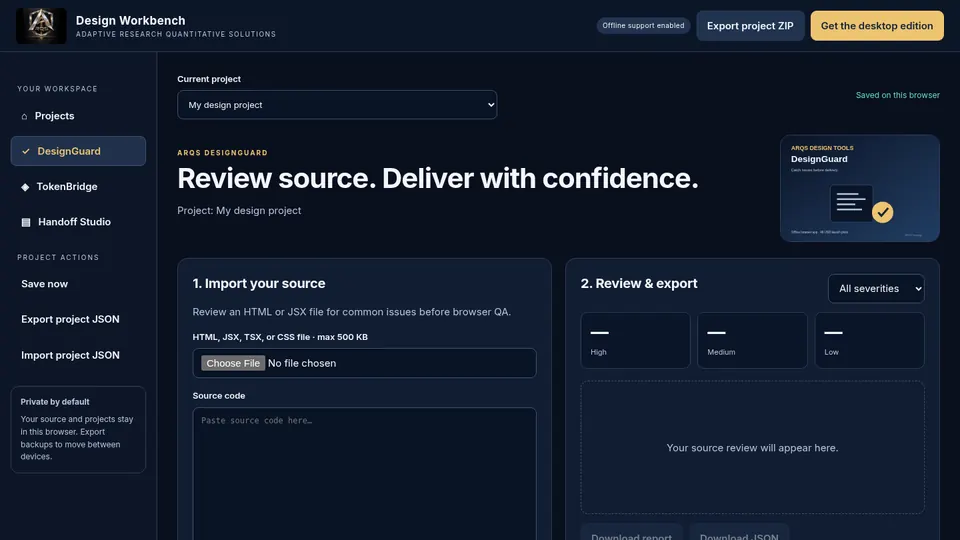
Task: Open the Current project dropdown
Action: [337, 105]
